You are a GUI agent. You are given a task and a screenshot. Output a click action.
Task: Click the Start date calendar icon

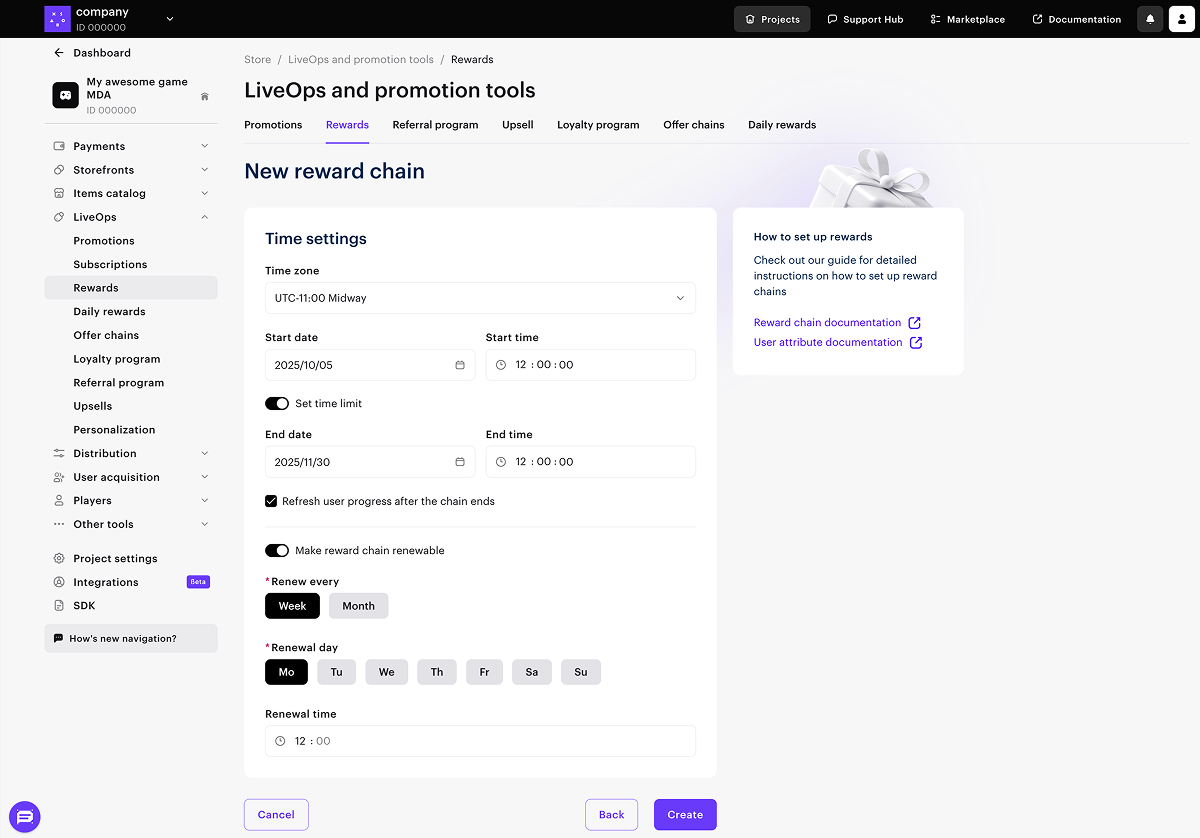tap(460, 365)
